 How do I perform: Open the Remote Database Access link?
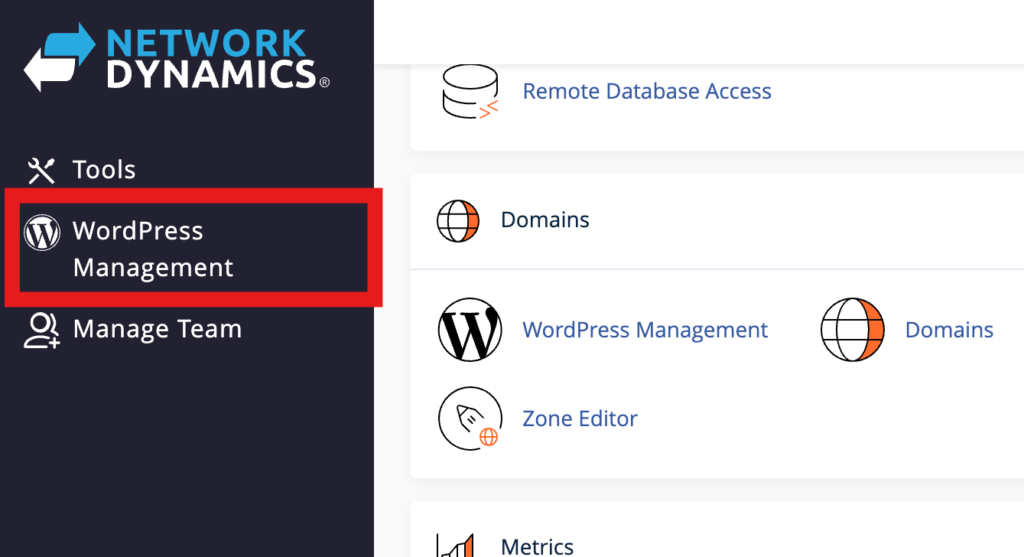[647, 91]
